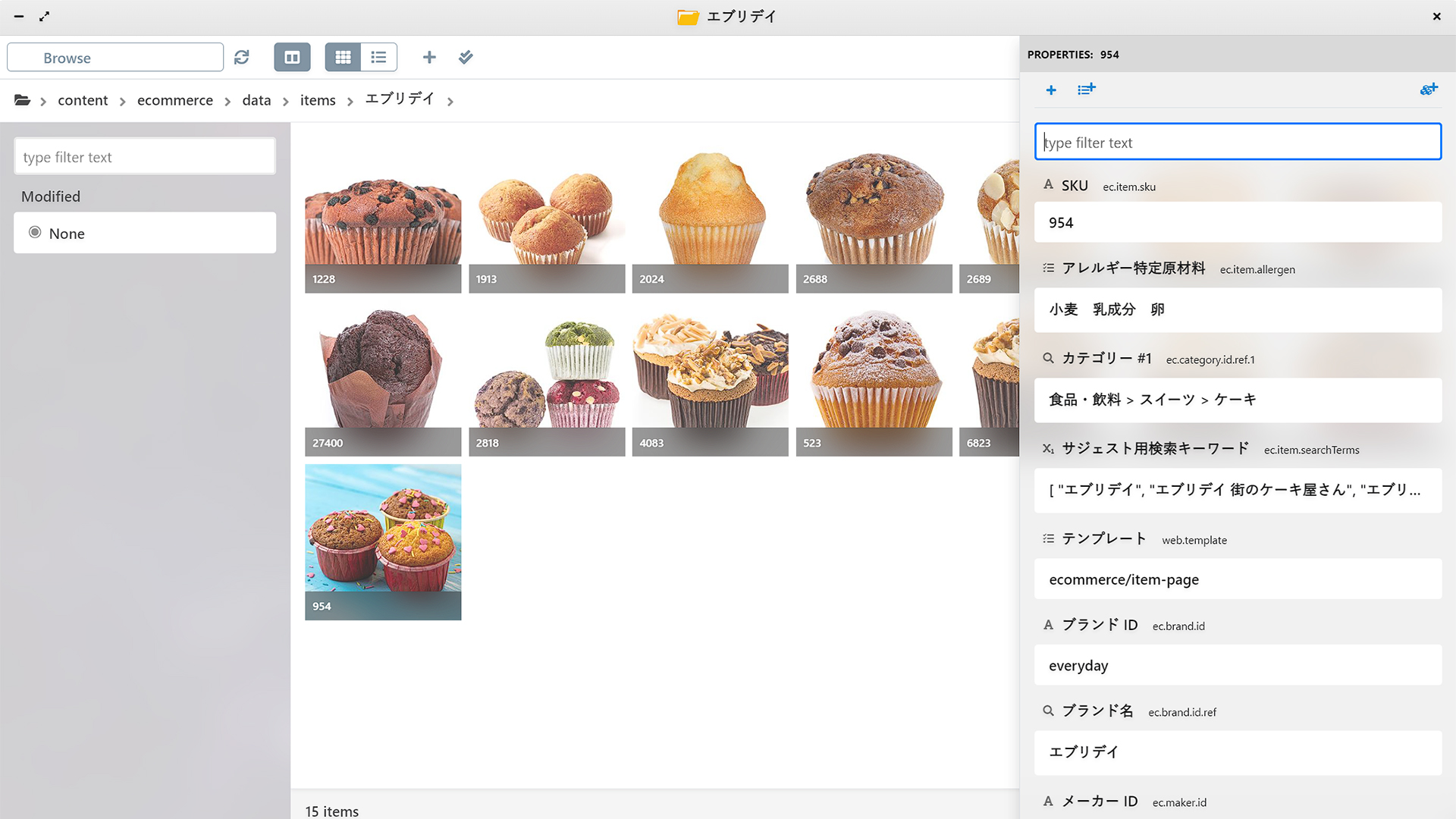Click the SKU text type icon
Image resolution: width=1456 pixels, height=819 pixels.
click(1048, 185)
